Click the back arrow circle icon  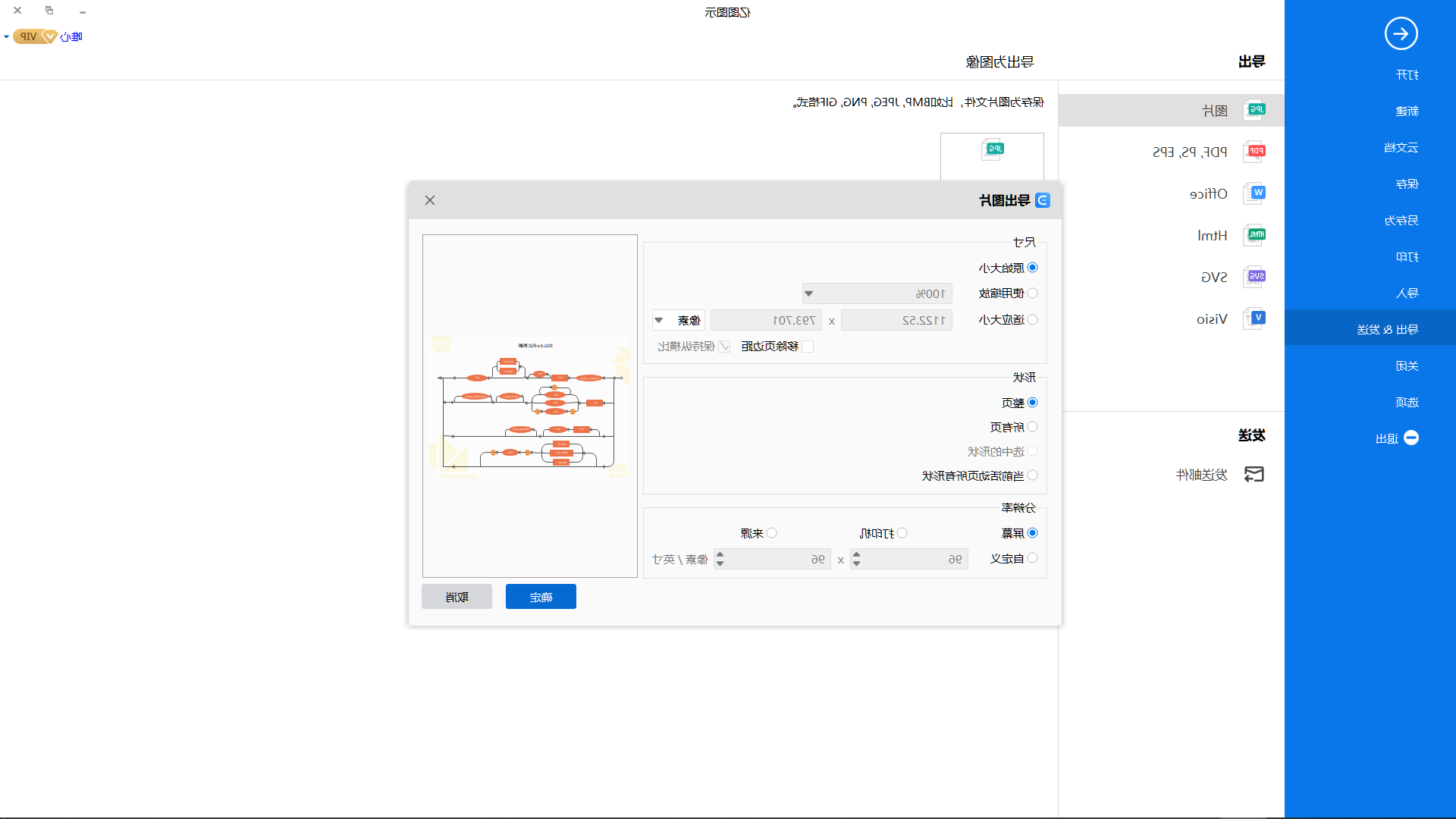coord(1401,33)
